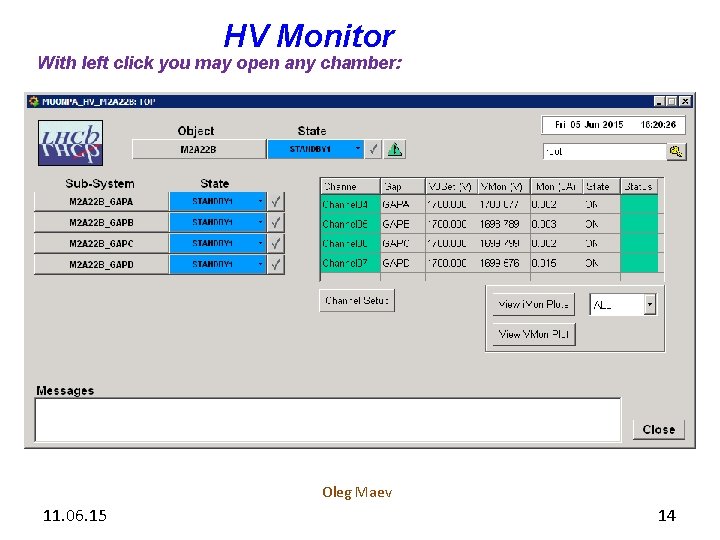Screen dimensions: 720x540
Task: Click the State column header in table
Action: point(602,186)
